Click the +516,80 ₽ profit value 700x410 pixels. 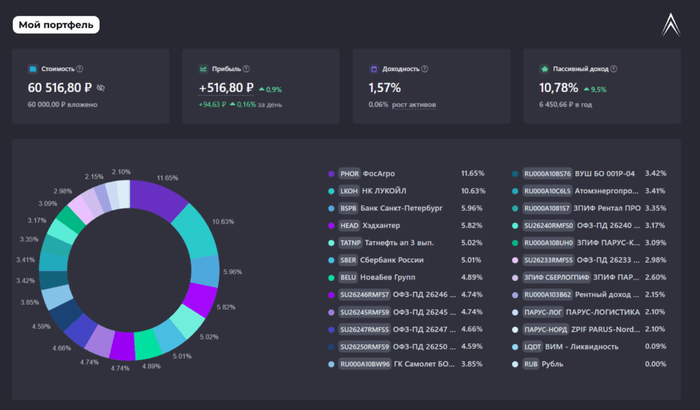[x=225, y=88]
